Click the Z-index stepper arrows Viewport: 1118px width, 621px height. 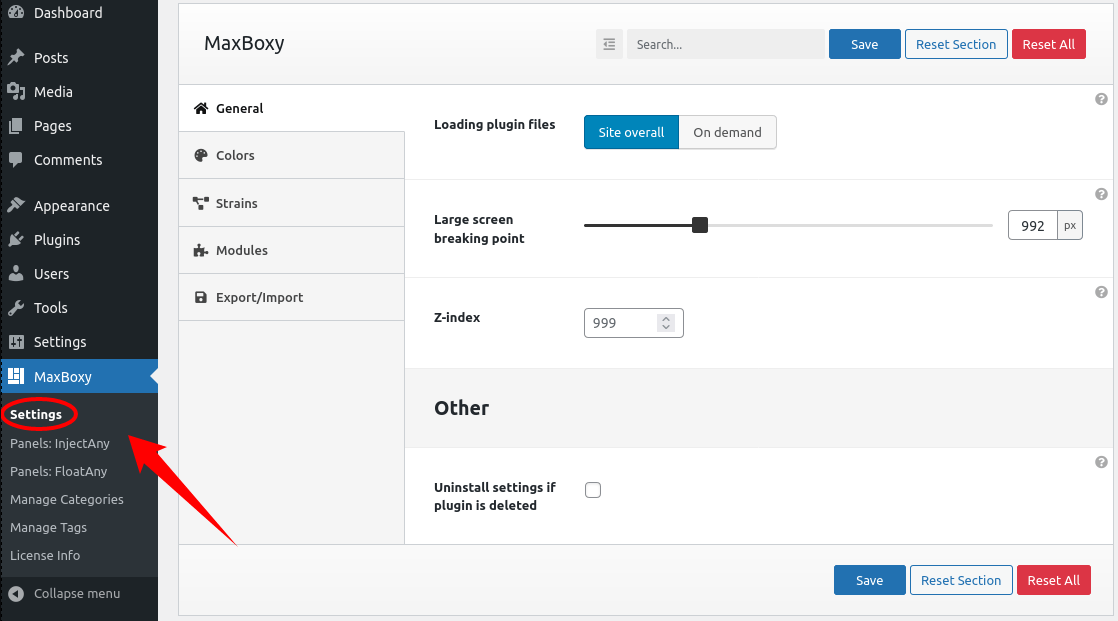(x=666, y=323)
